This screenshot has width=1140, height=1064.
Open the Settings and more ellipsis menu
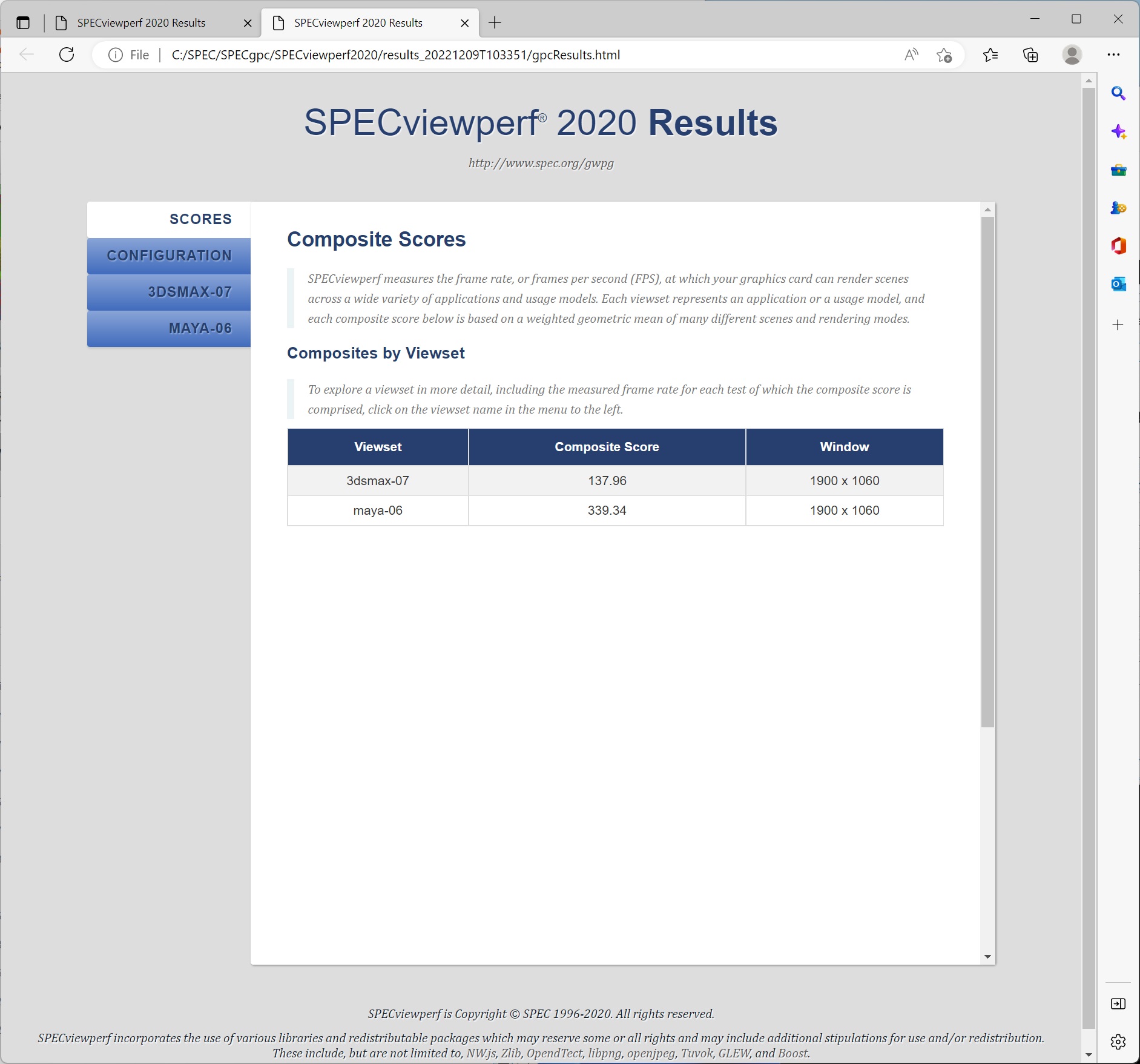click(x=1113, y=55)
